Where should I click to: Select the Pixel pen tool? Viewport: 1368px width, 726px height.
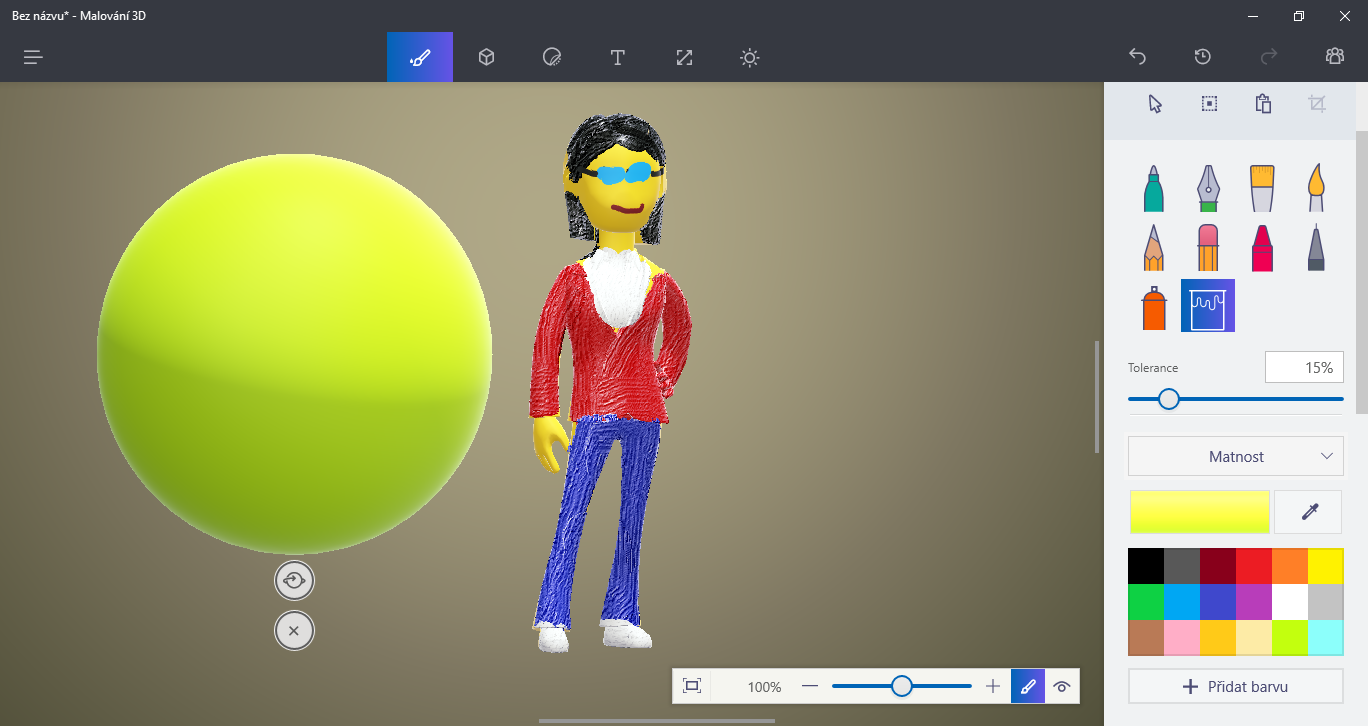coord(1316,246)
